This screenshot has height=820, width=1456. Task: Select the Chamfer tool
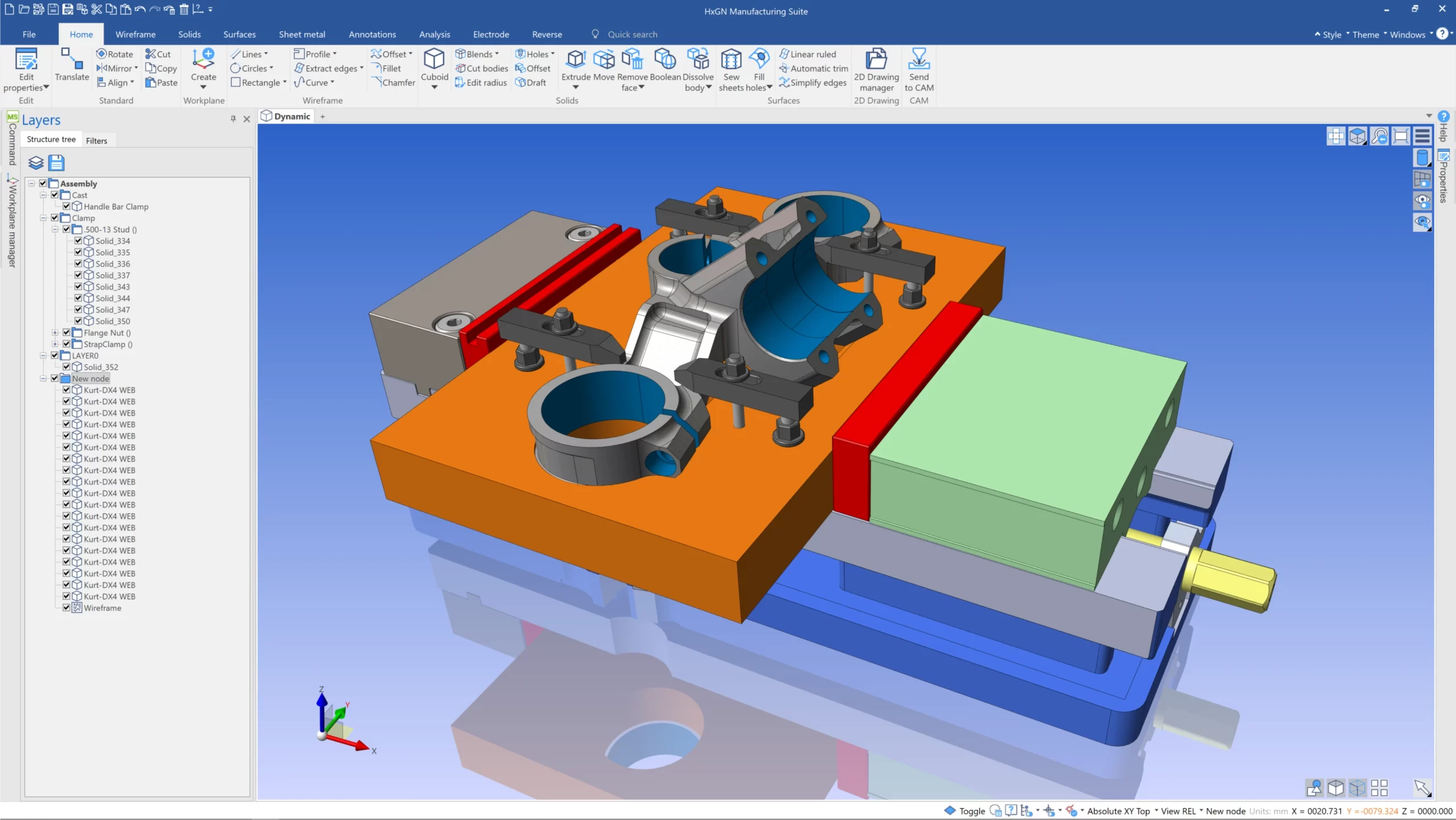pyautogui.click(x=394, y=83)
